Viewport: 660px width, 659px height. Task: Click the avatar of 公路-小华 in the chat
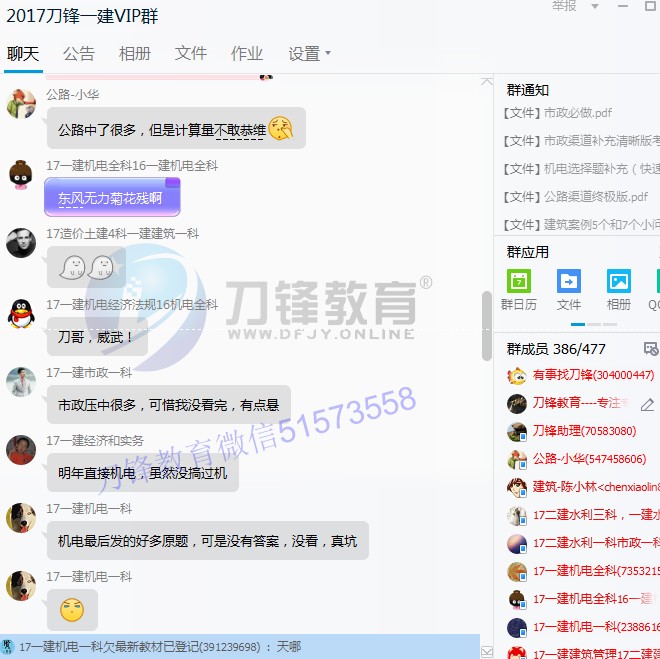21,104
